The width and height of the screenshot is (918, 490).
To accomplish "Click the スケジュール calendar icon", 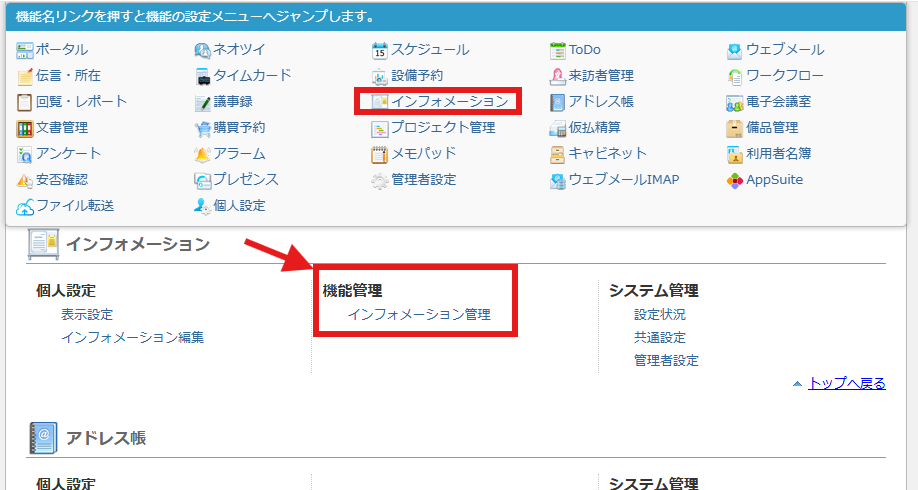I will pos(380,51).
